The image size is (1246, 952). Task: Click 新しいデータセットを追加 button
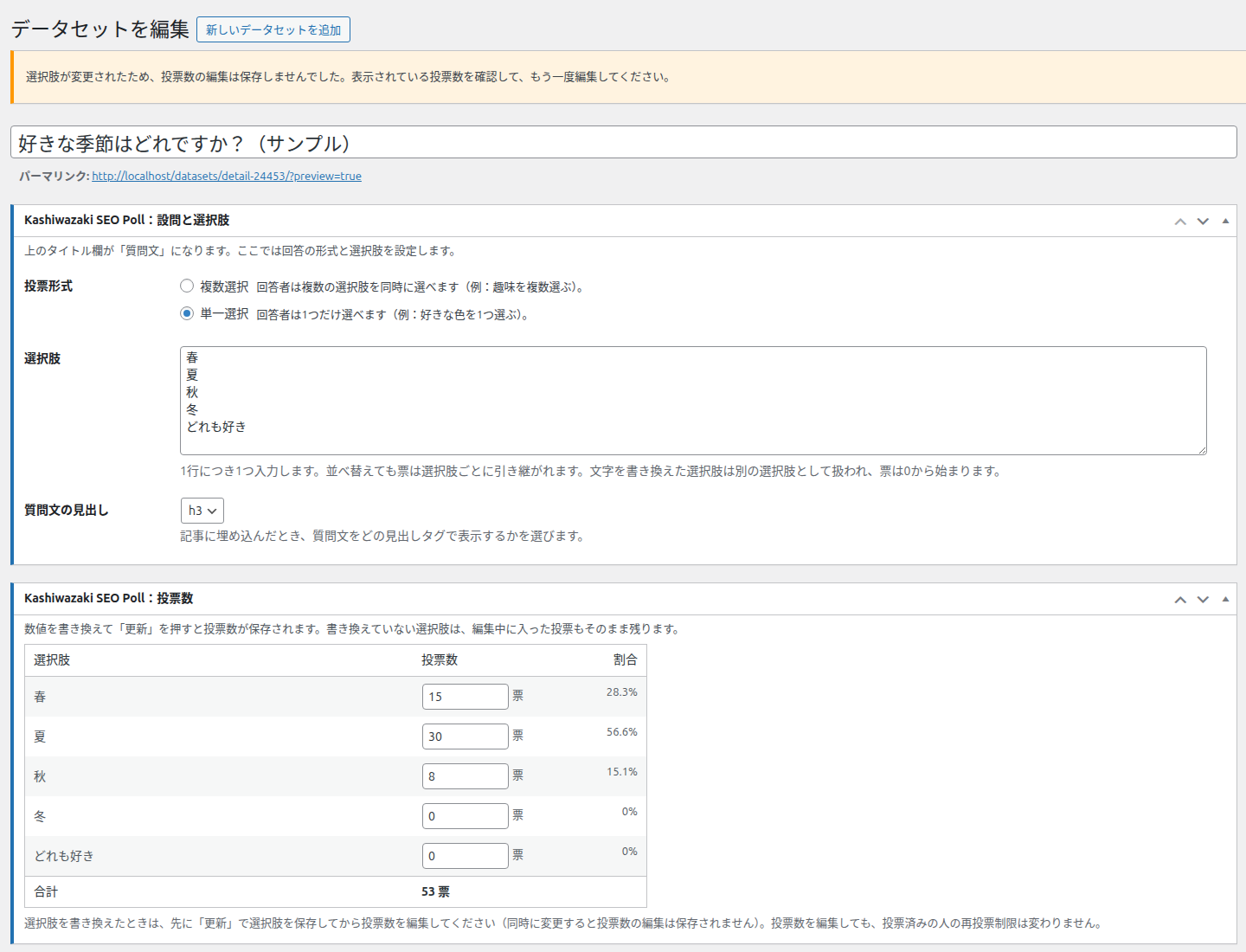273,29
